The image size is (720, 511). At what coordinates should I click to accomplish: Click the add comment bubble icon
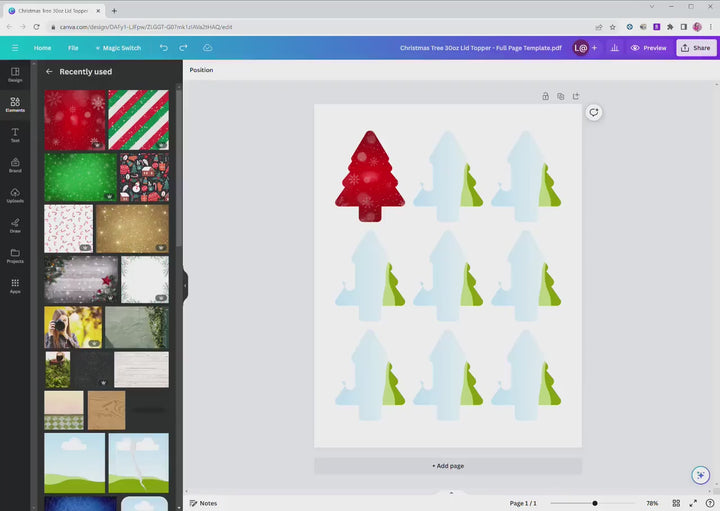tap(593, 113)
